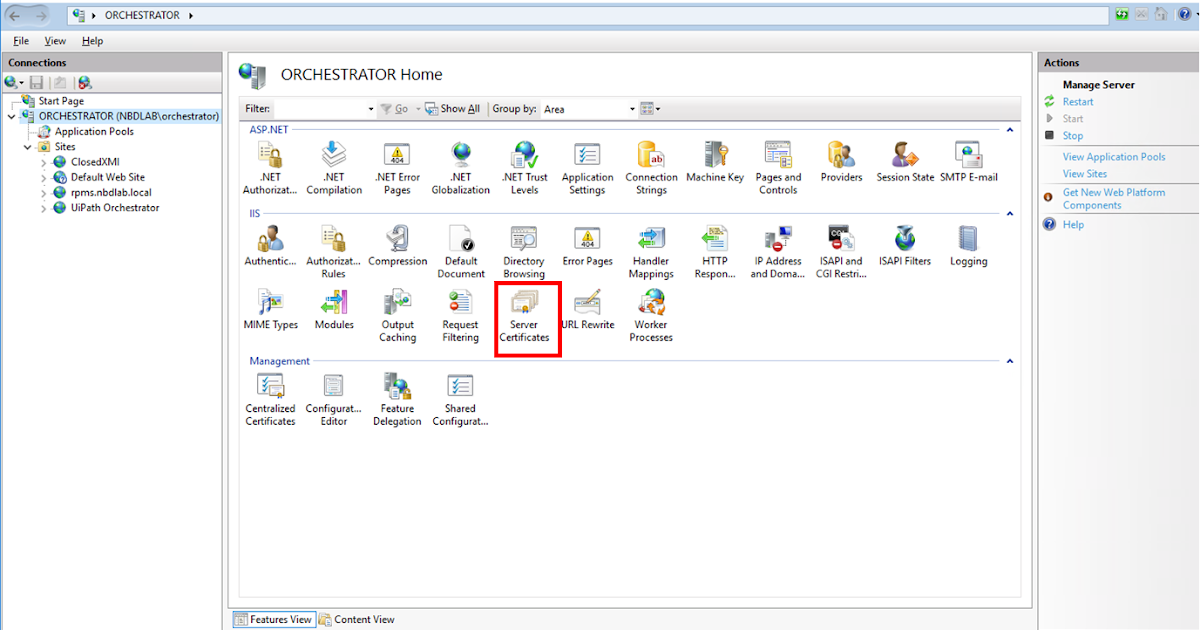Open .NET Authorization Rules feature
Image resolution: width=1200 pixels, height=630 pixels.
(270, 168)
